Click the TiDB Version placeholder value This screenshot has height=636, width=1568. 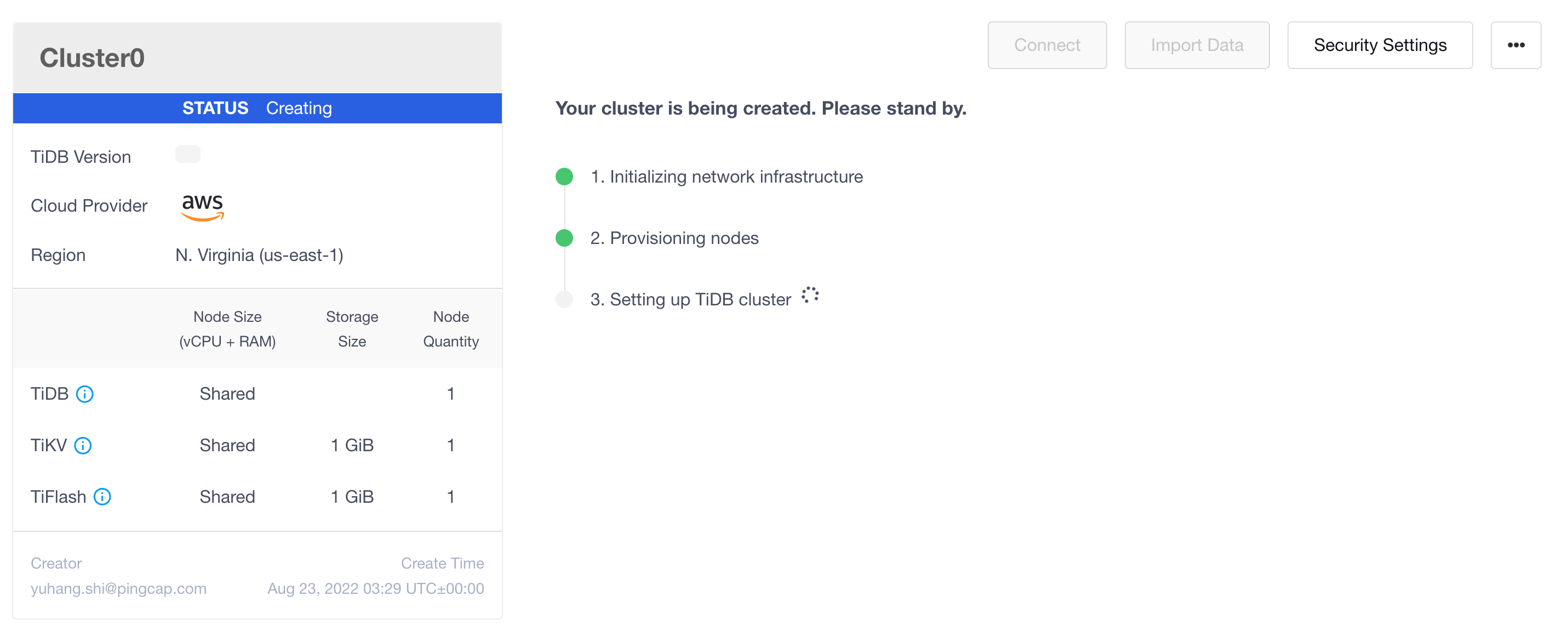(x=187, y=155)
